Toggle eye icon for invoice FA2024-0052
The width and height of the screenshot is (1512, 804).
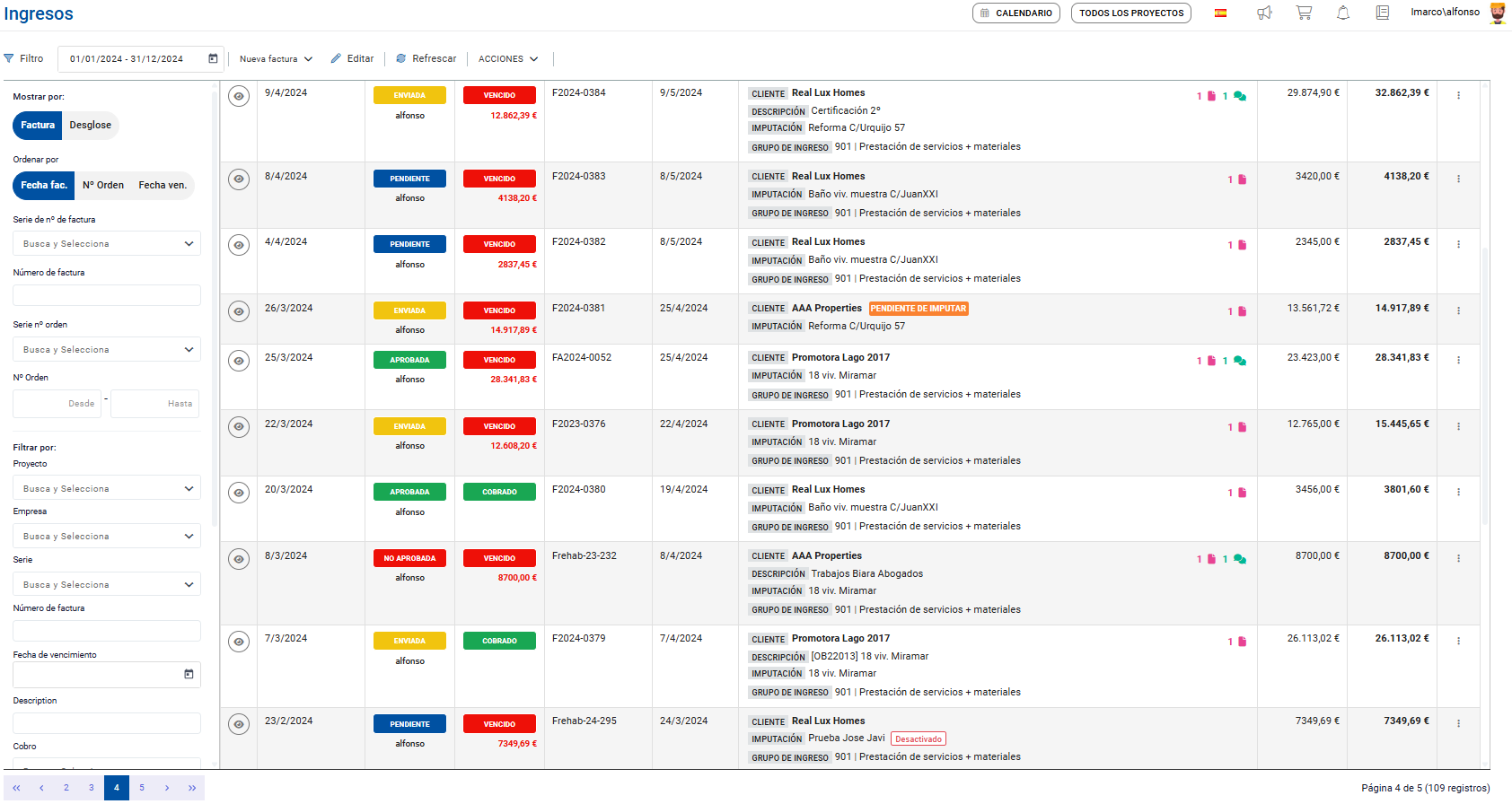click(x=239, y=361)
